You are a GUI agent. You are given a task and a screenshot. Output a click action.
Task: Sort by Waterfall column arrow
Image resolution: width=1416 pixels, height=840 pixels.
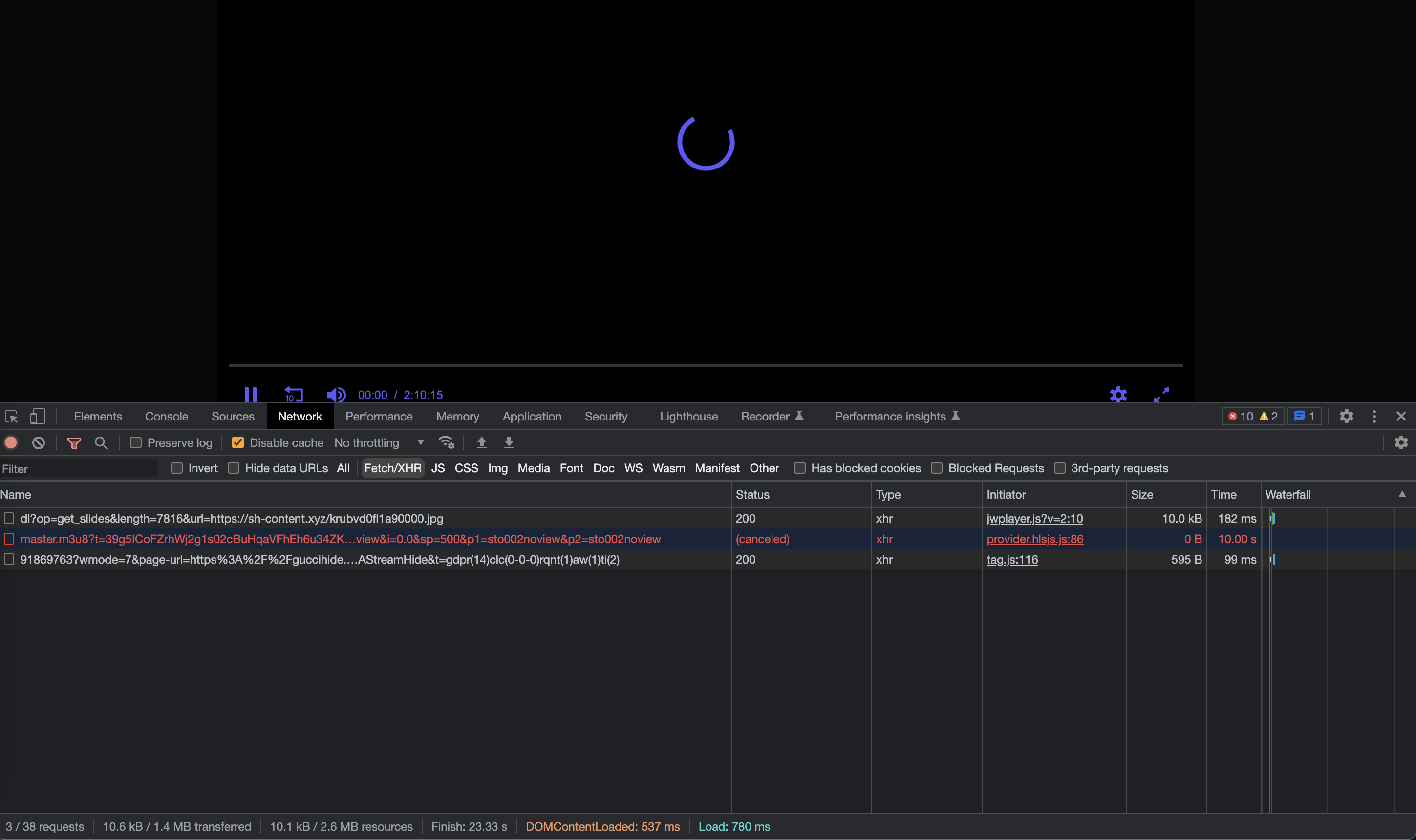1402,494
